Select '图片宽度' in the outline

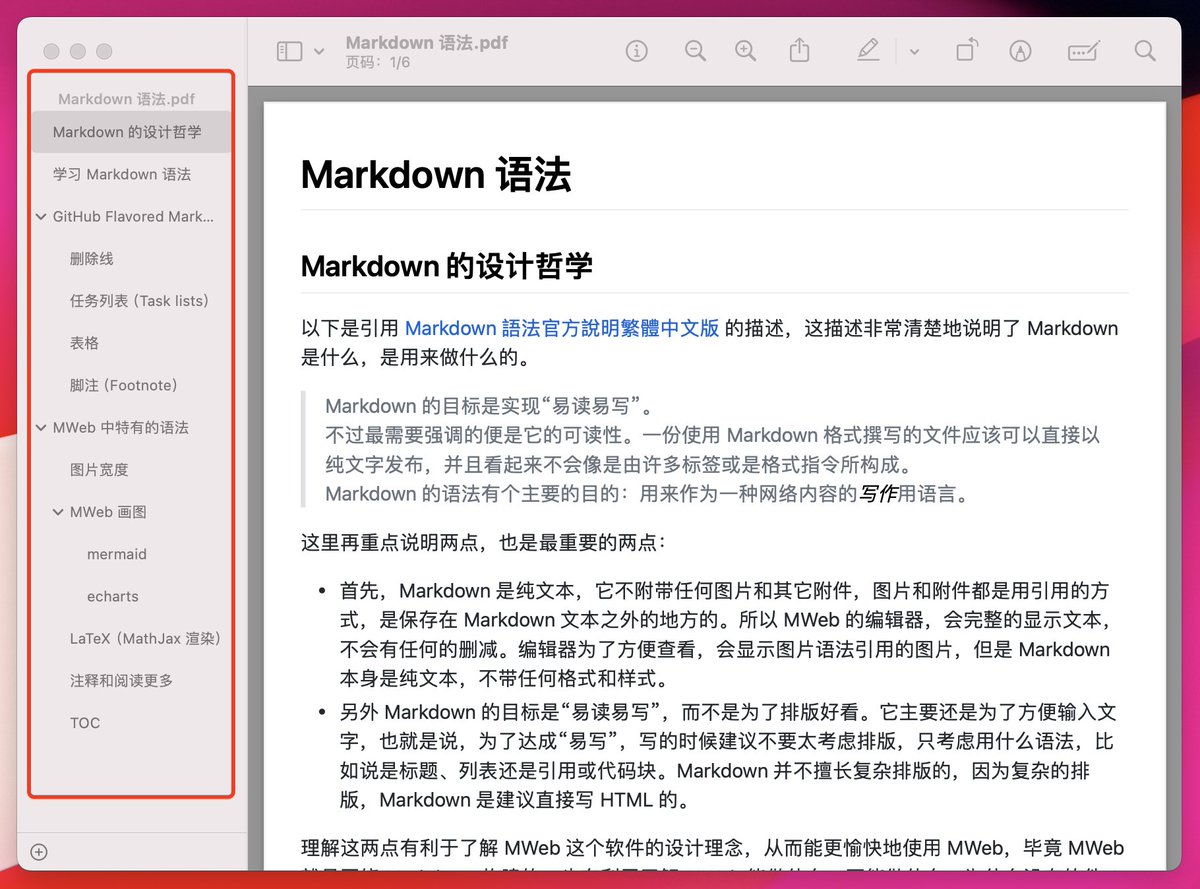click(x=99, y=470)
